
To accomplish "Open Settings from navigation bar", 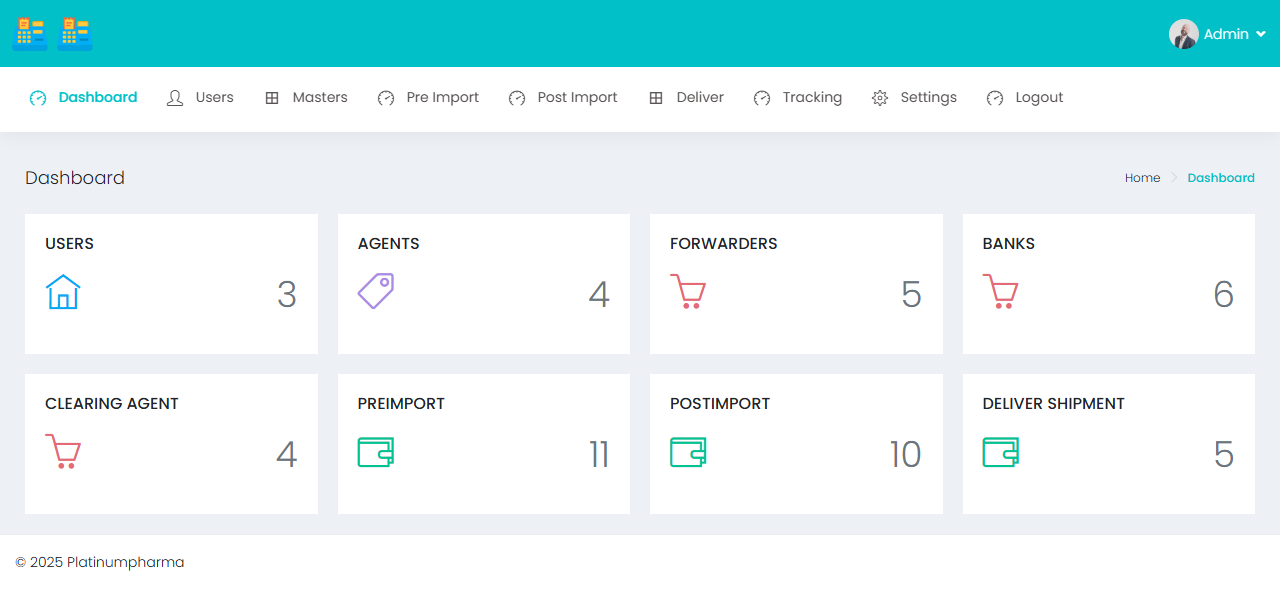I will 914,98.
